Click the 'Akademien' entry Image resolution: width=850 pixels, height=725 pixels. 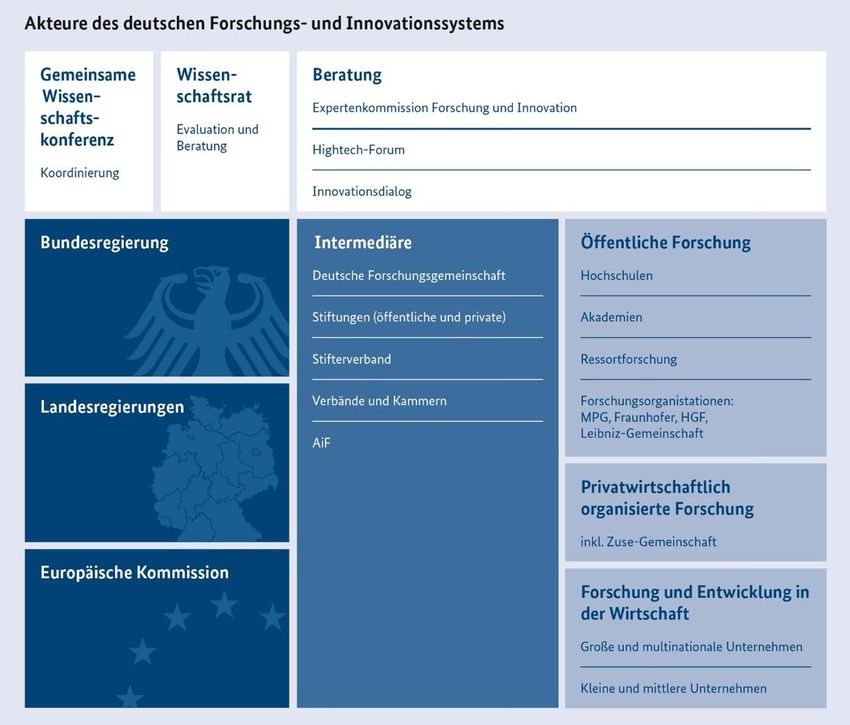coord(611,317)
